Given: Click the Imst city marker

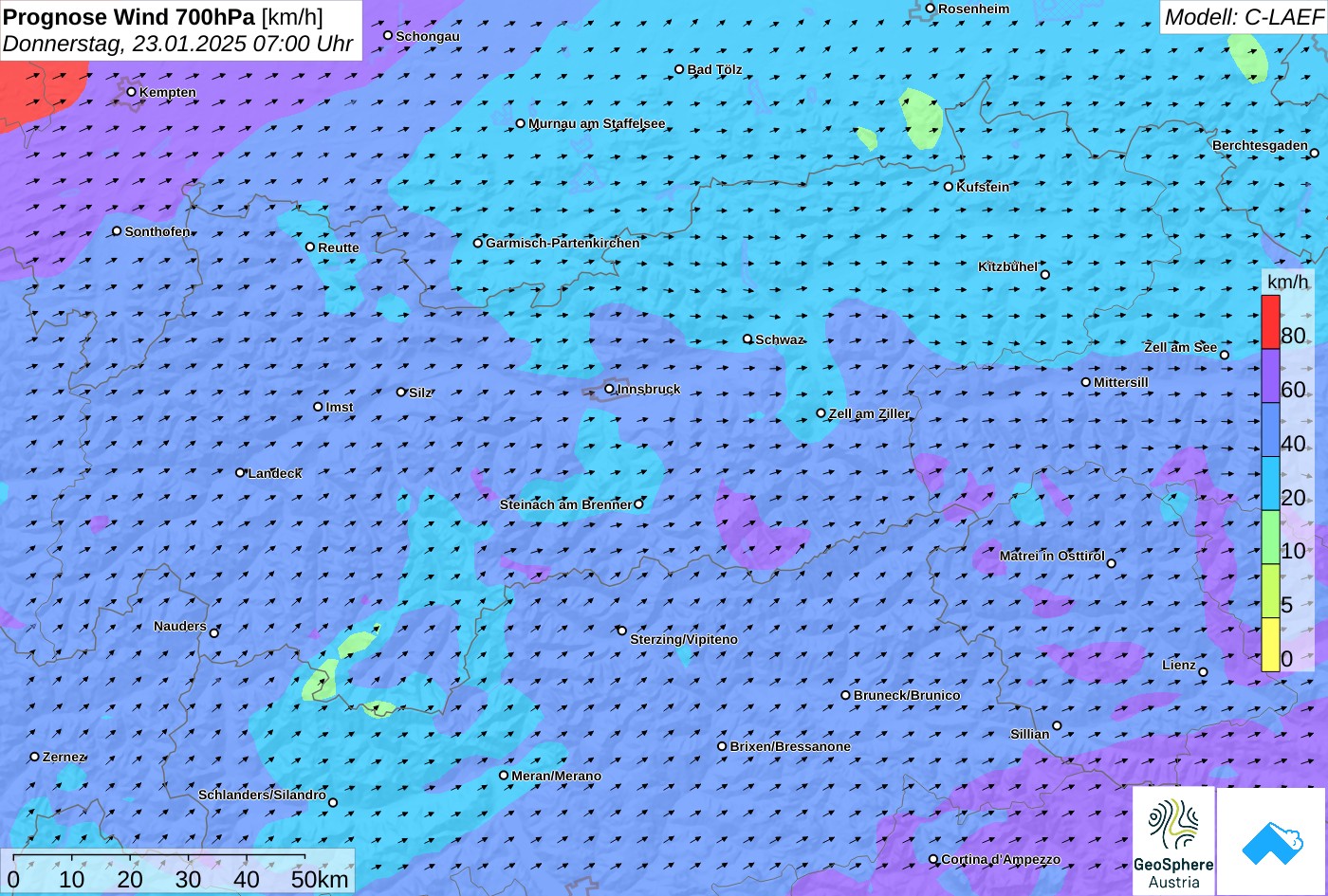Looking at the screenshot, I should [x=318, y=407].
